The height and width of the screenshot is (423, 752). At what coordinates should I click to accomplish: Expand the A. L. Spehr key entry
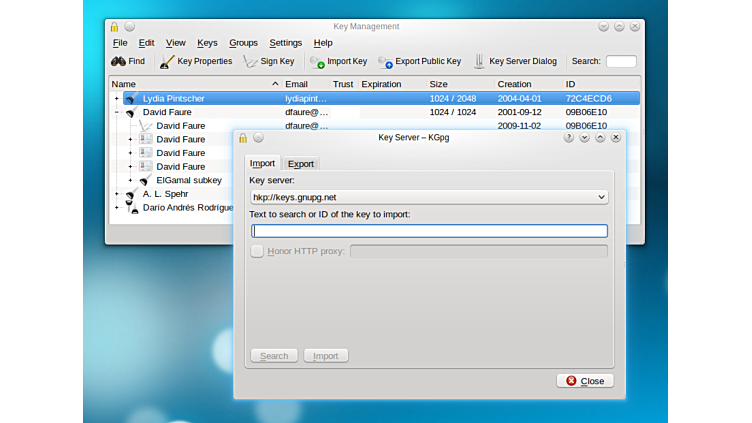pyautogui.click(x=116, y=194)
